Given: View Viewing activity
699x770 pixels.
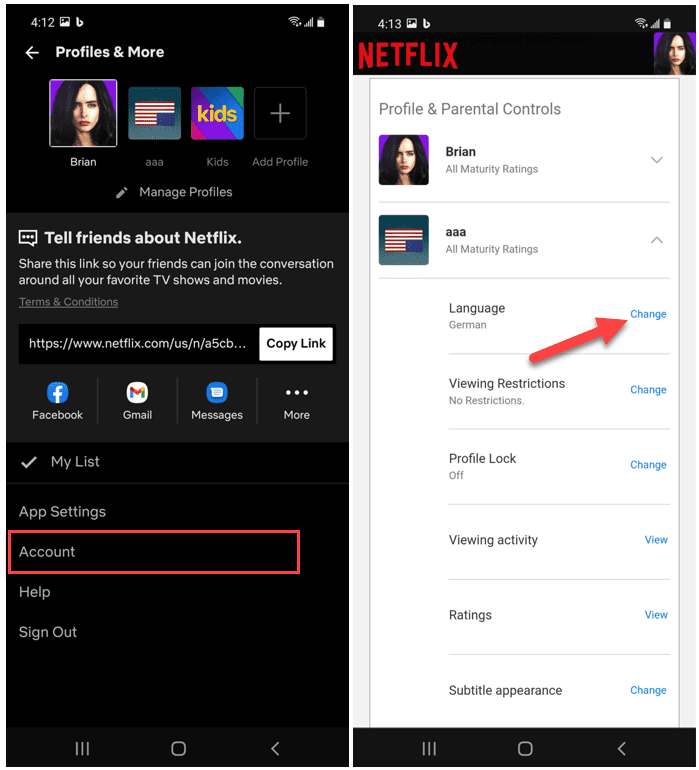Looking at the screenshot, I should (x=656, y=540).
